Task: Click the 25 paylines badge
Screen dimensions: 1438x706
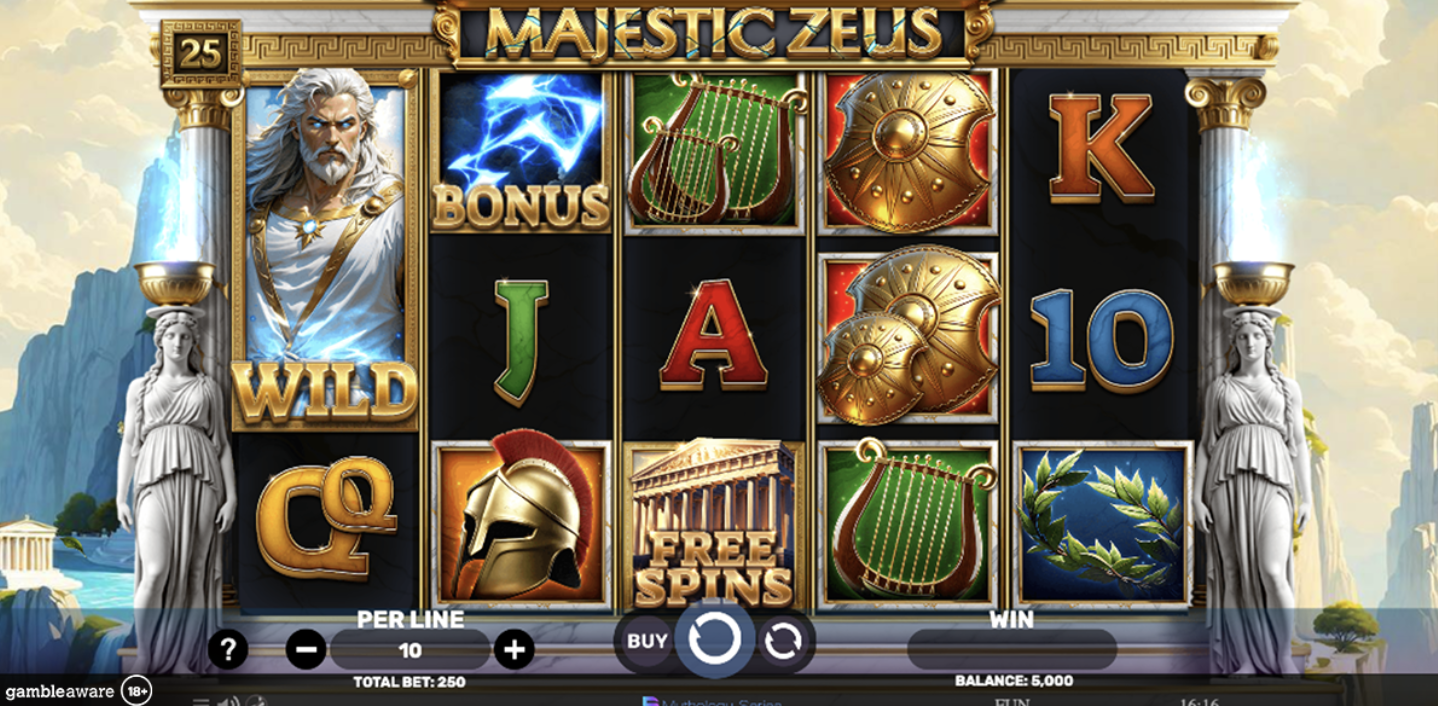Action: pos(201,53)
